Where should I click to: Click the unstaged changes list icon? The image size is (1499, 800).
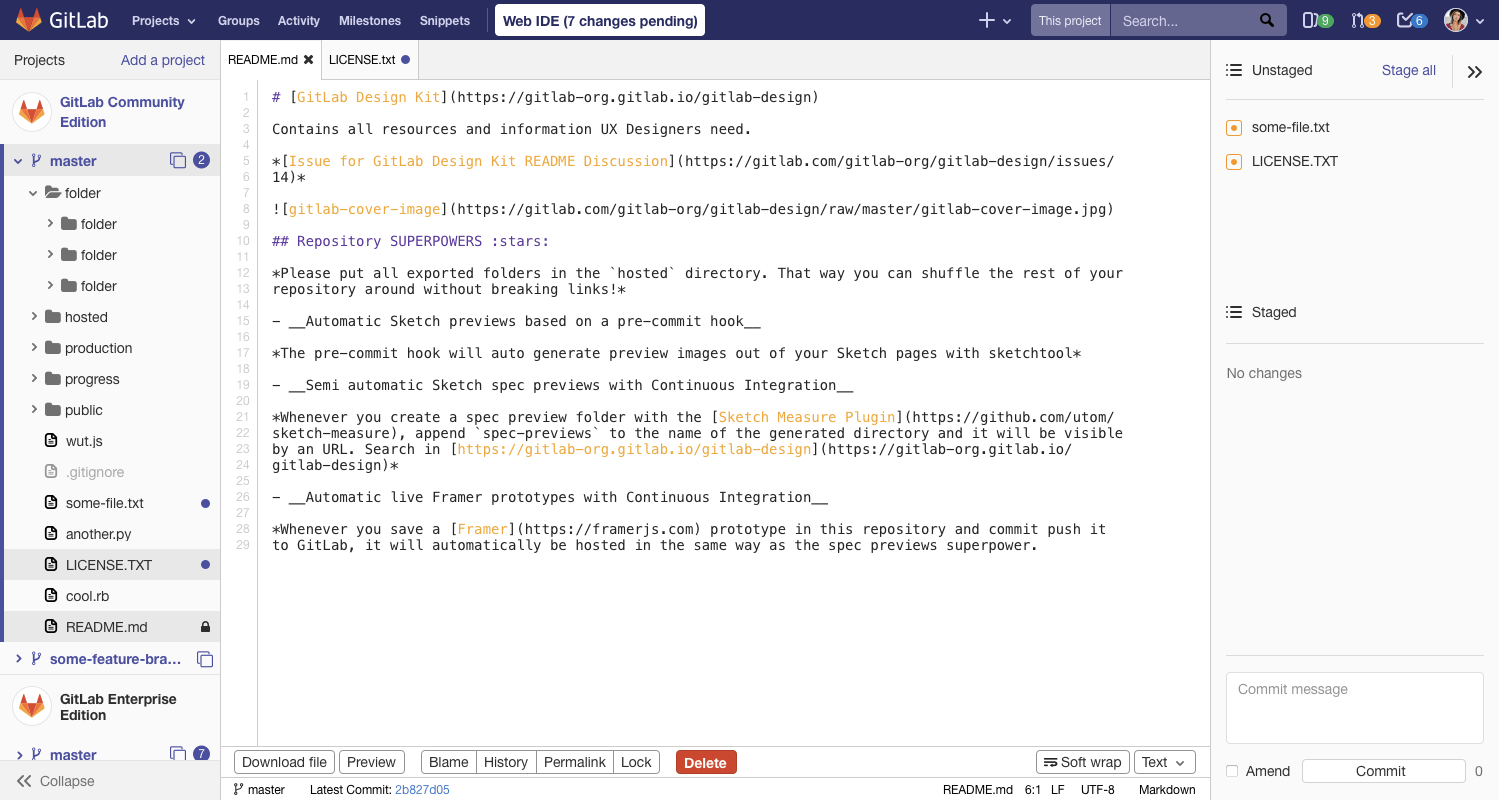click(1236, 70)
